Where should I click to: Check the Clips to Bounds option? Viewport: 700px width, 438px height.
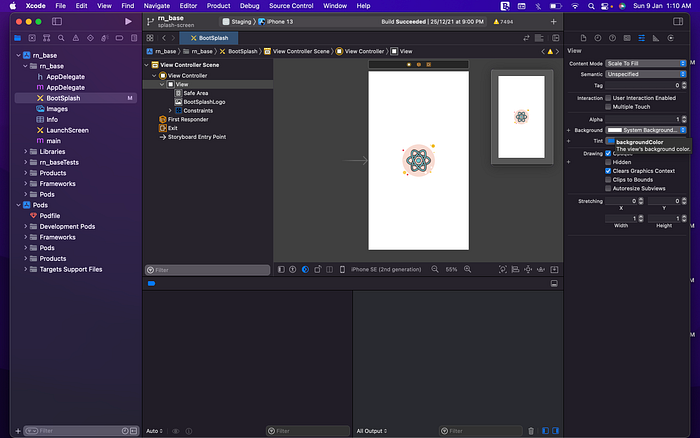tap(608, 179)
